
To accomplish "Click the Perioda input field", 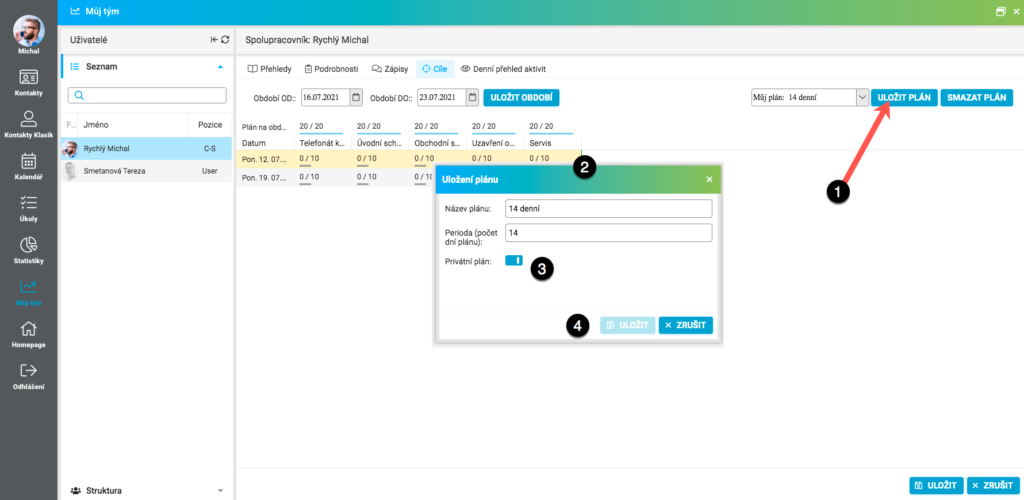I will coord(609,233).
